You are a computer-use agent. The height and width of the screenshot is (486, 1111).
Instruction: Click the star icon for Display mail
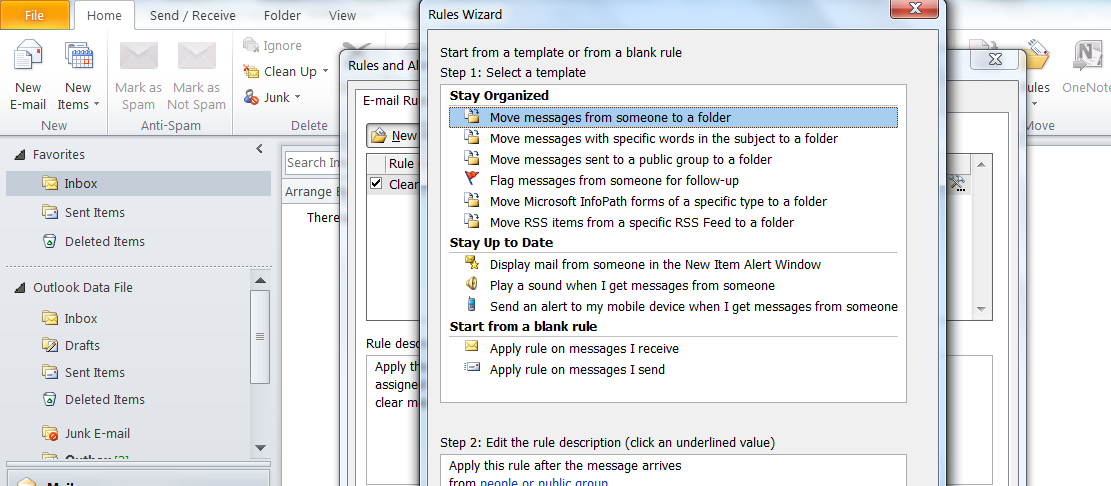(x=472, y=263)
